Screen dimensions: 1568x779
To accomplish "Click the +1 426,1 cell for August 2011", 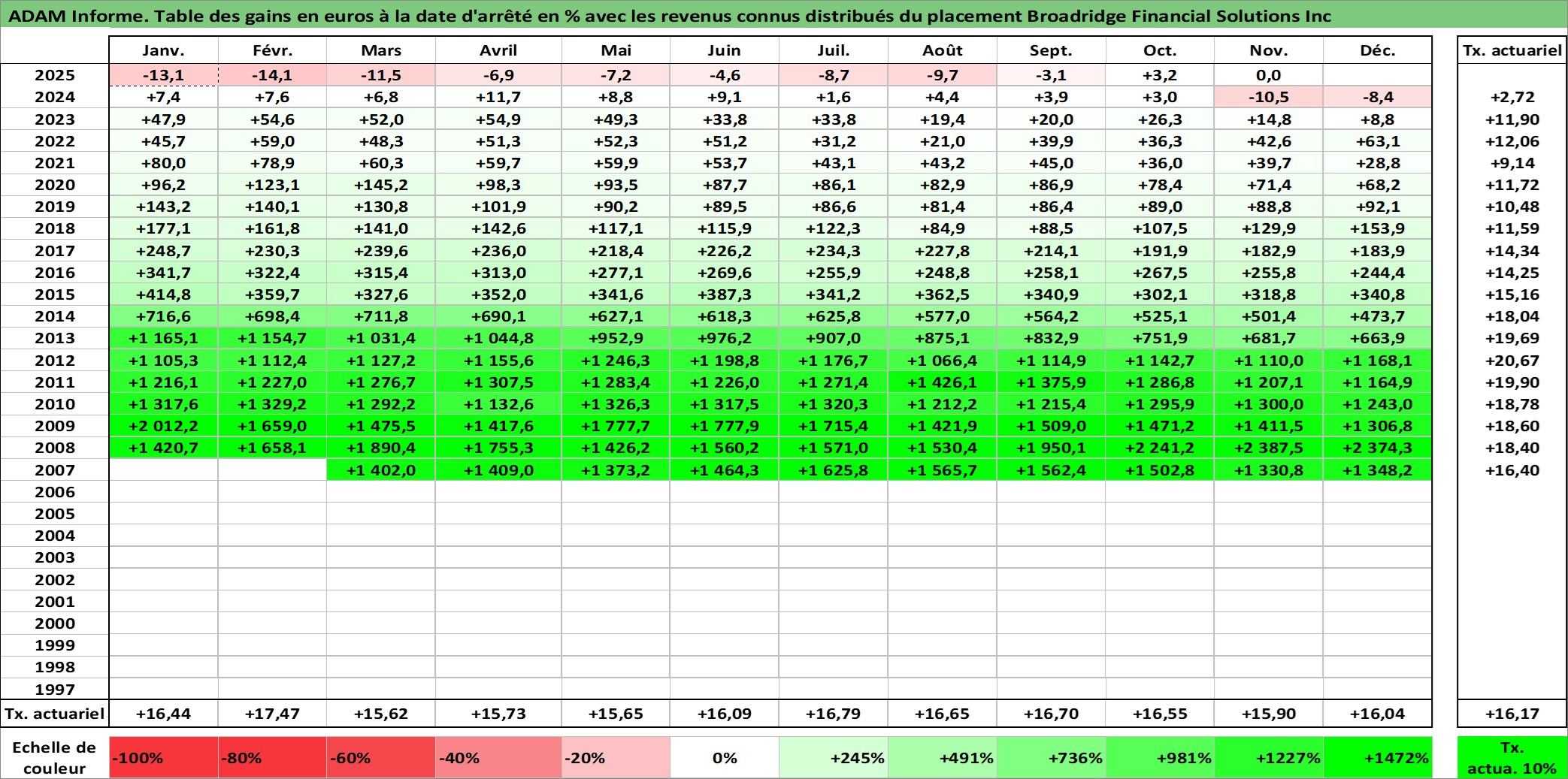I will tap(943, 382).
